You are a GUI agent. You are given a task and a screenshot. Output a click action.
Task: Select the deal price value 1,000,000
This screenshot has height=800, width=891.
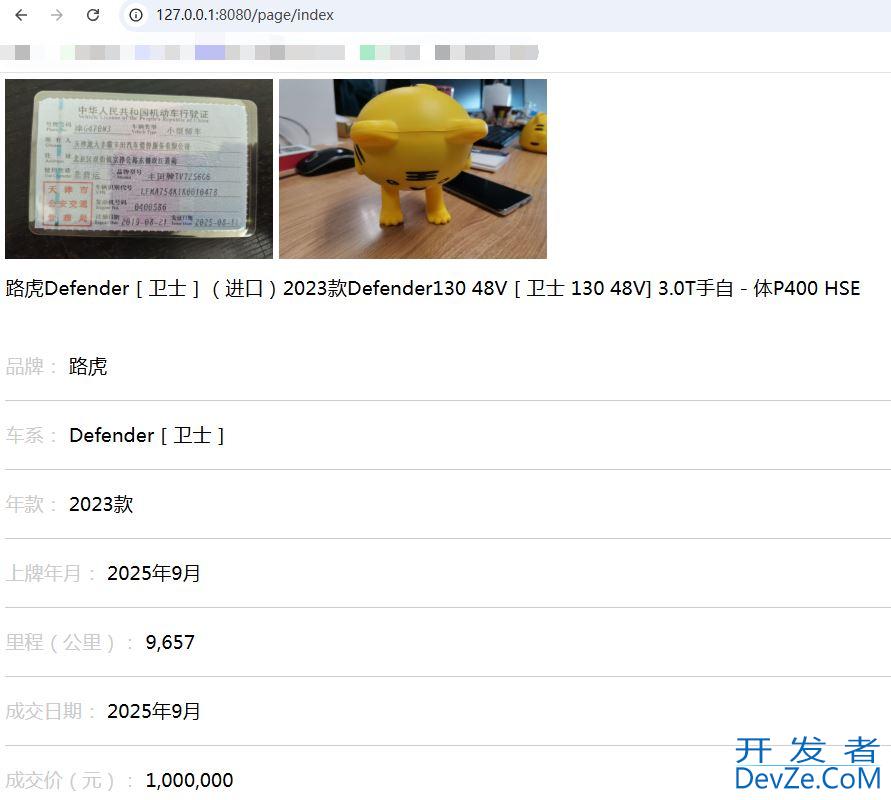189,780
